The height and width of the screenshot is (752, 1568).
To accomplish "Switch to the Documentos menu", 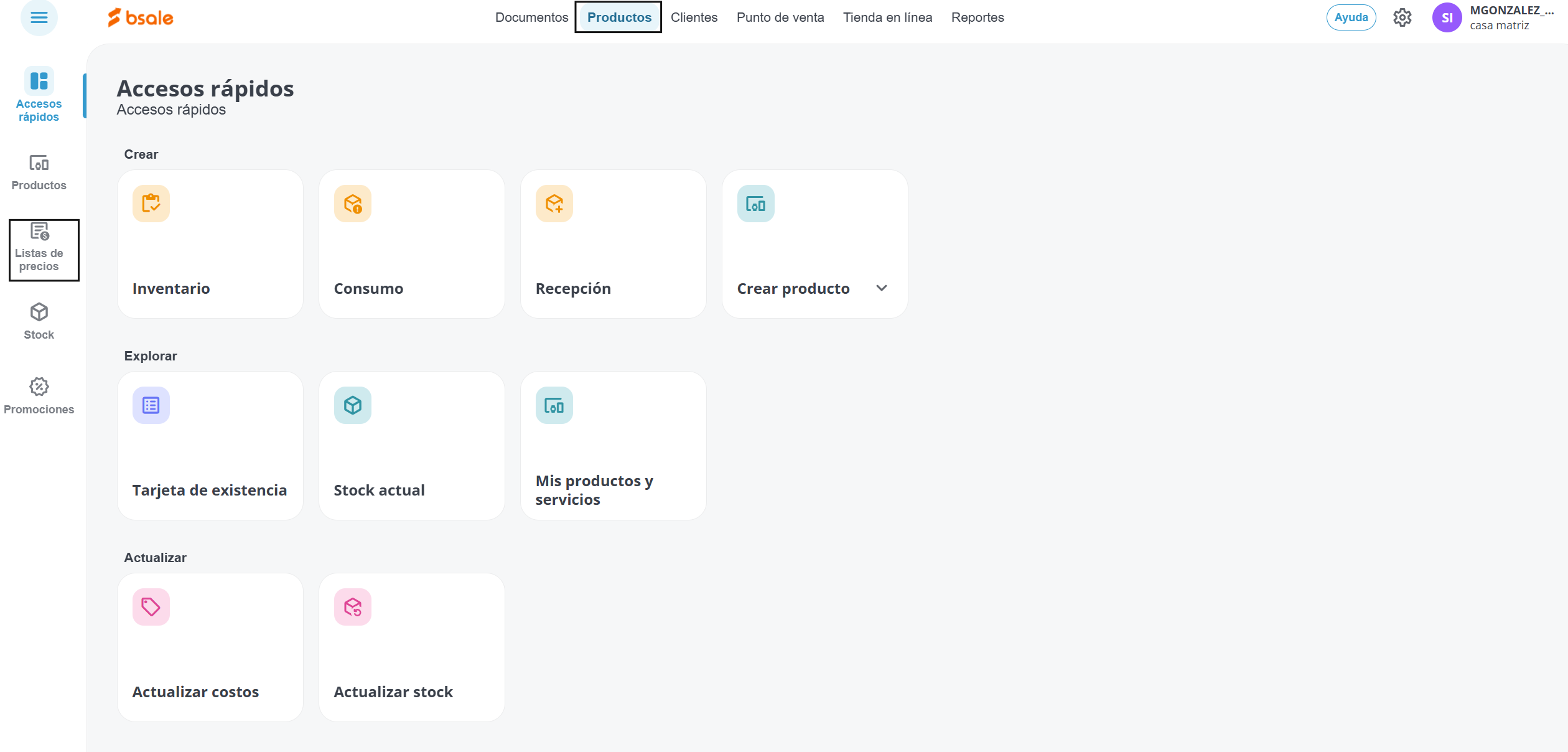I will (x=531, y=17).
